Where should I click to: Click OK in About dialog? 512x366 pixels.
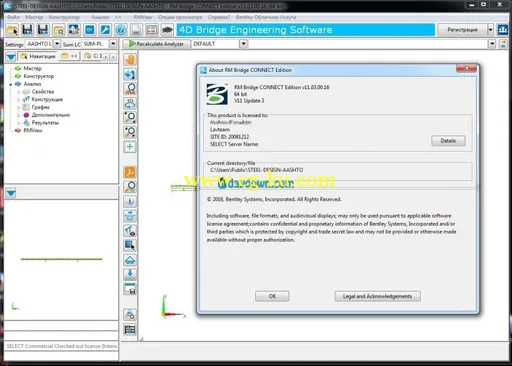(x=272, y=296)
